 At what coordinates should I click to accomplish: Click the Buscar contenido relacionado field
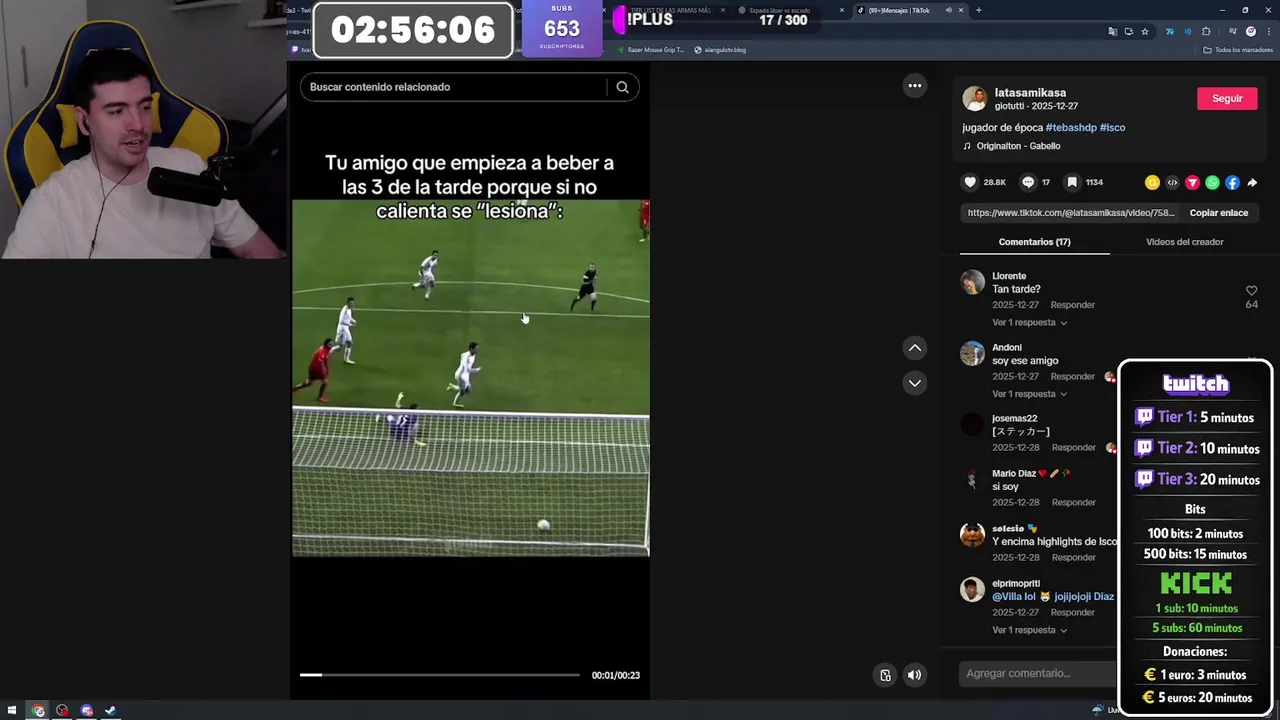click(x=456, y=87)
